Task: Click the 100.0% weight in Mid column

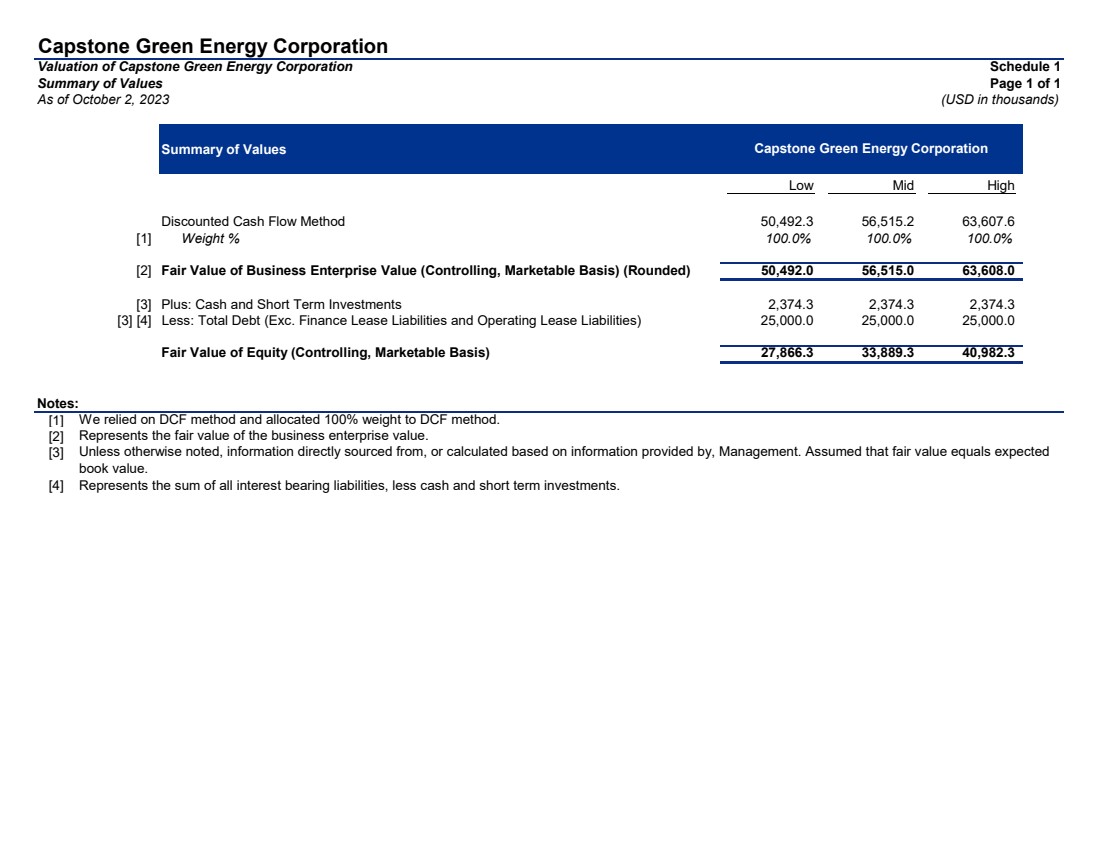Action: (x=889, y=239)
